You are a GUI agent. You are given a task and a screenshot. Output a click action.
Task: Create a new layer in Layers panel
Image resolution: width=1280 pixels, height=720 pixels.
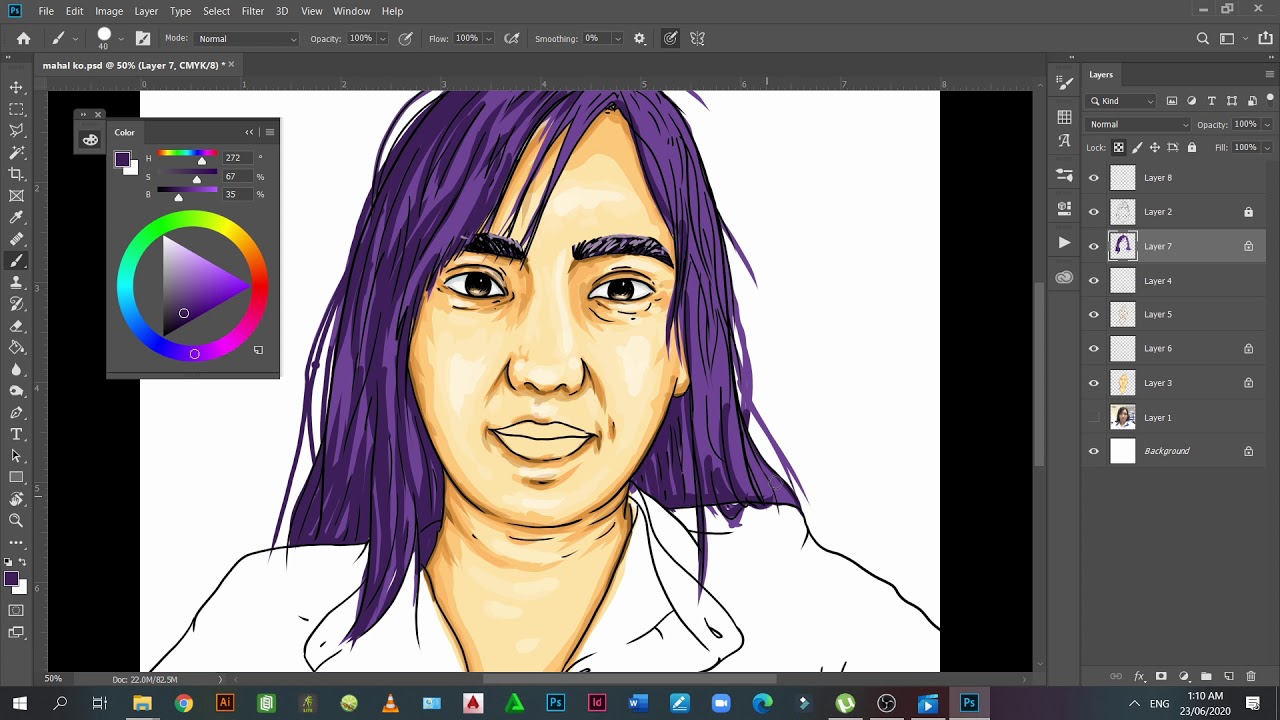pyautogui.click(x=1229, y=677)
